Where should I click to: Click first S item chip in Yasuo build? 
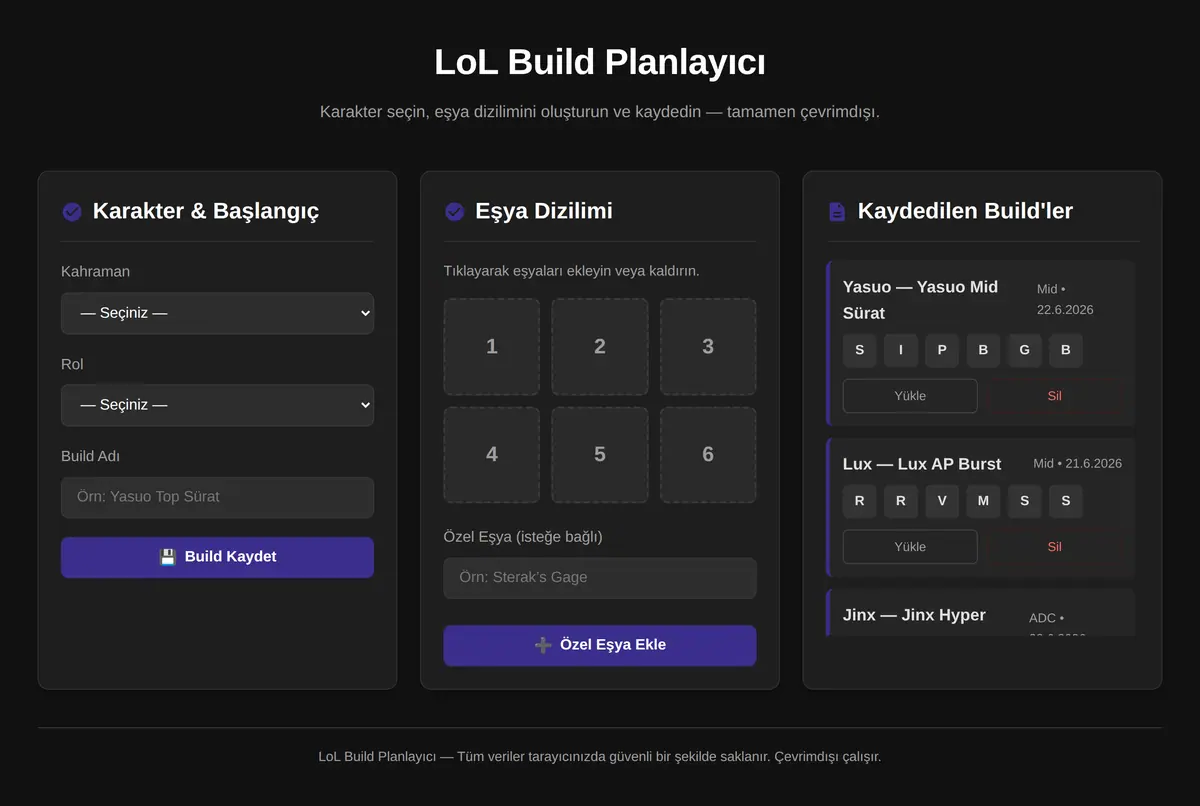click(860, 350)
